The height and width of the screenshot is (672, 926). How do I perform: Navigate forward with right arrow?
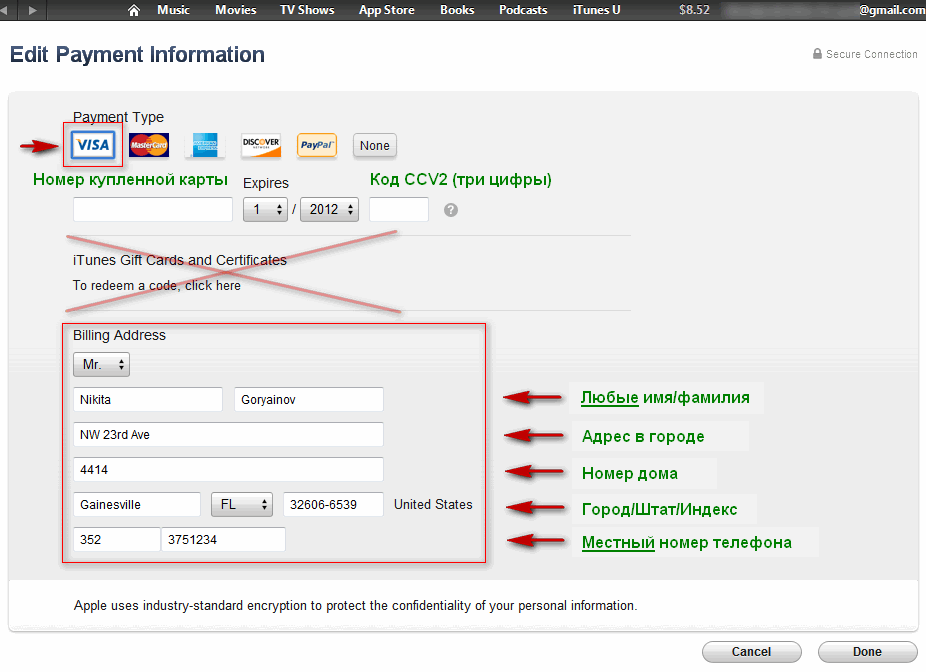(x=33, y=10)
